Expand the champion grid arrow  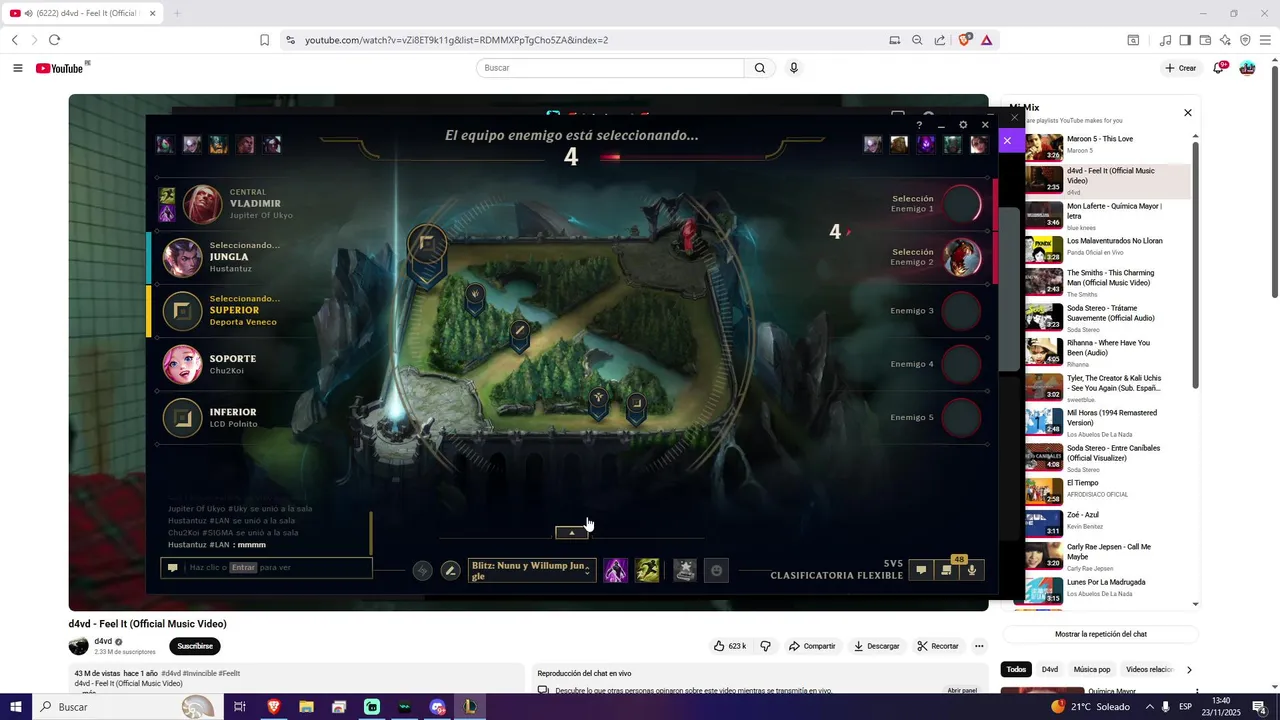pyautogui.click(x=572, y=533)
